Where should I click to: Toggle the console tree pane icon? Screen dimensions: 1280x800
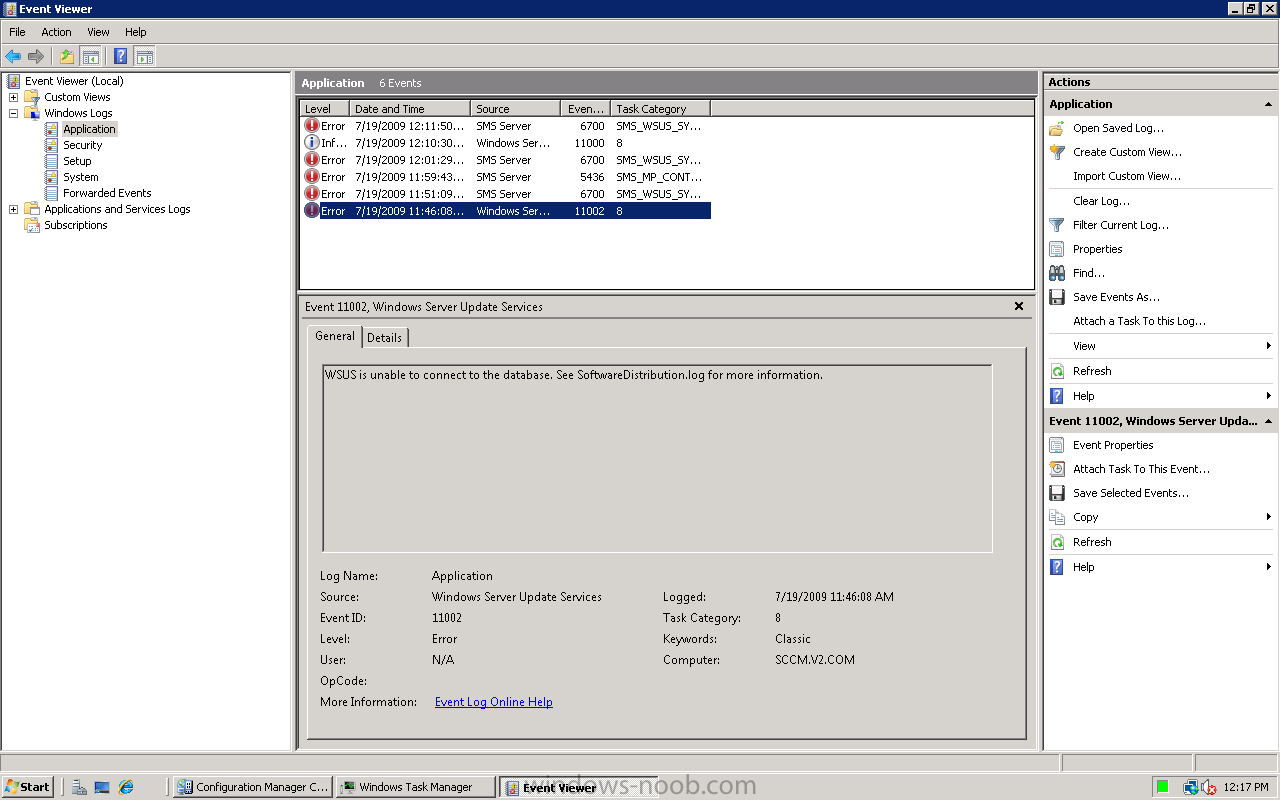pyautogui.click(x=90, y=56)
